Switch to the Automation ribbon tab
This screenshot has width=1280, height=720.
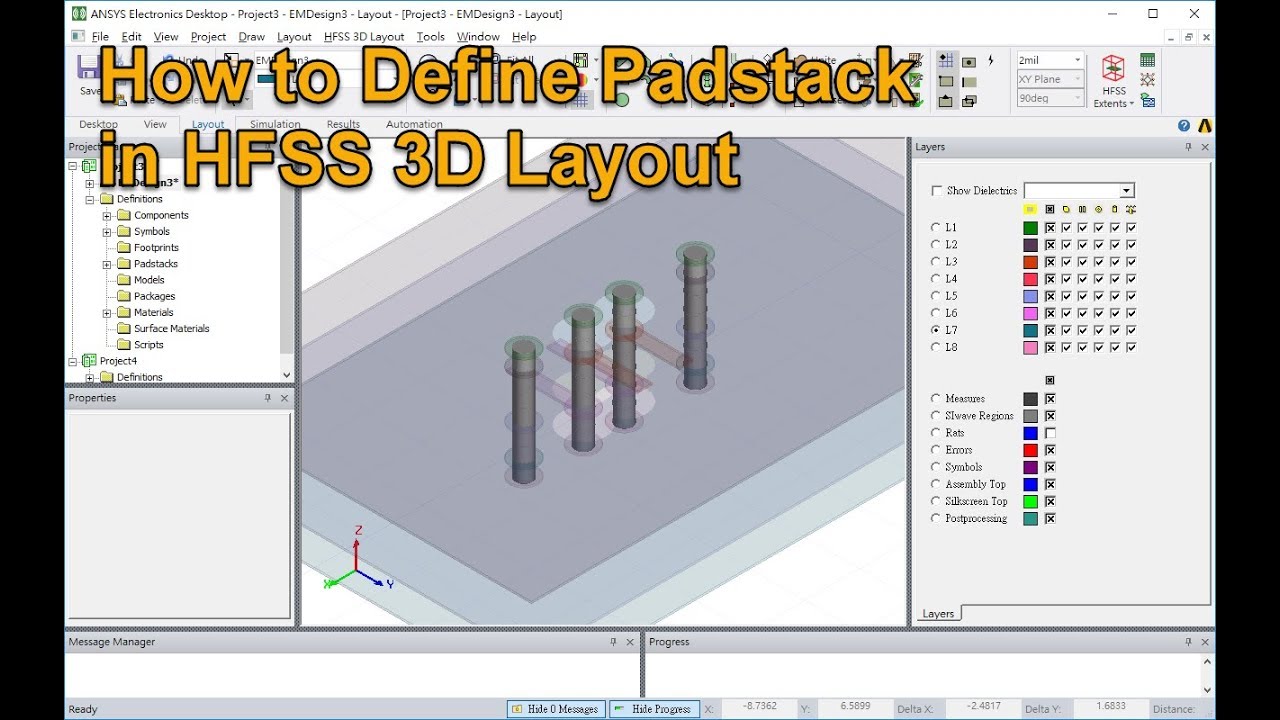coord(414,125)
